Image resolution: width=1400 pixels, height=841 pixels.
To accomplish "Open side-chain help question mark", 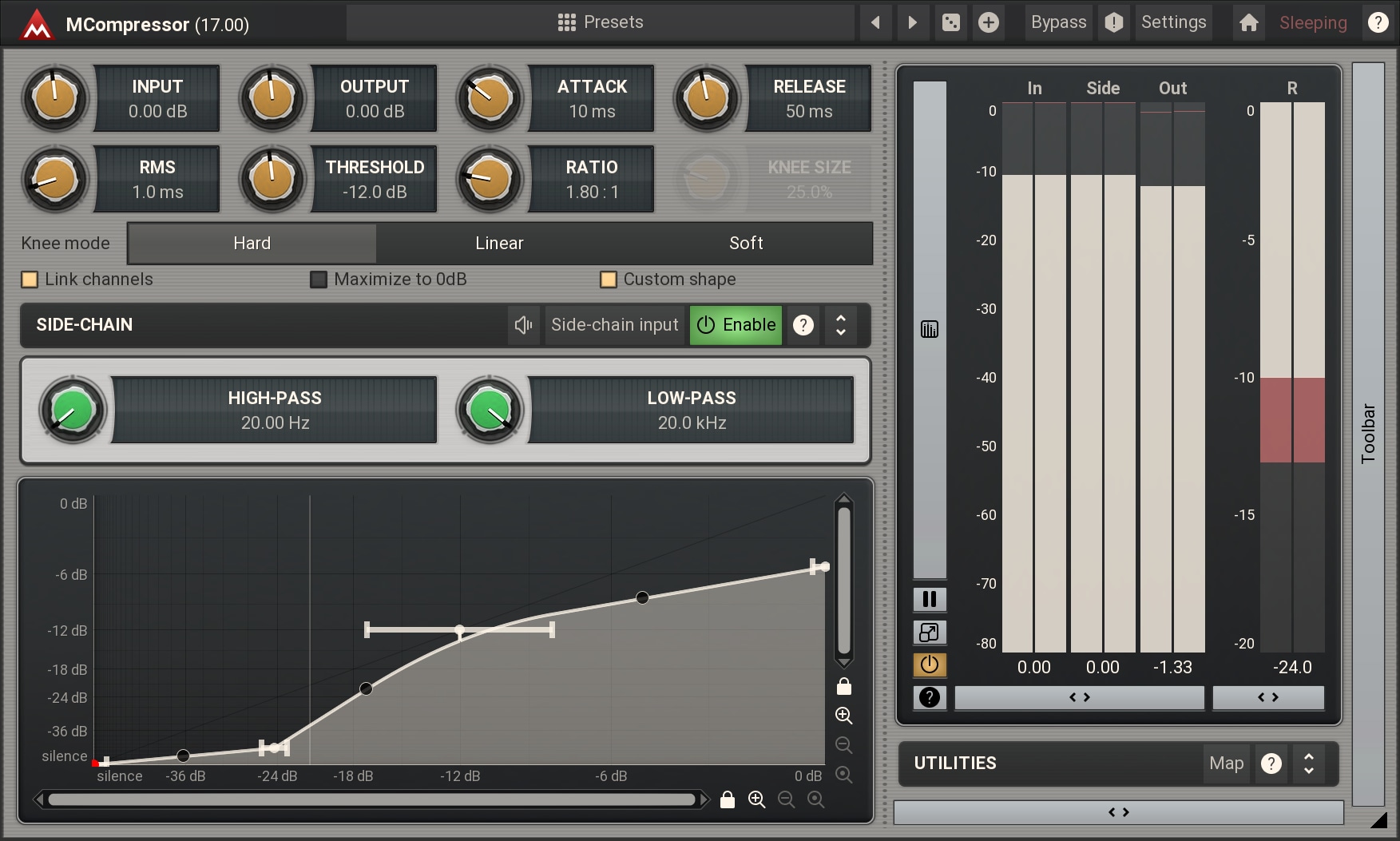I will 803,325.
